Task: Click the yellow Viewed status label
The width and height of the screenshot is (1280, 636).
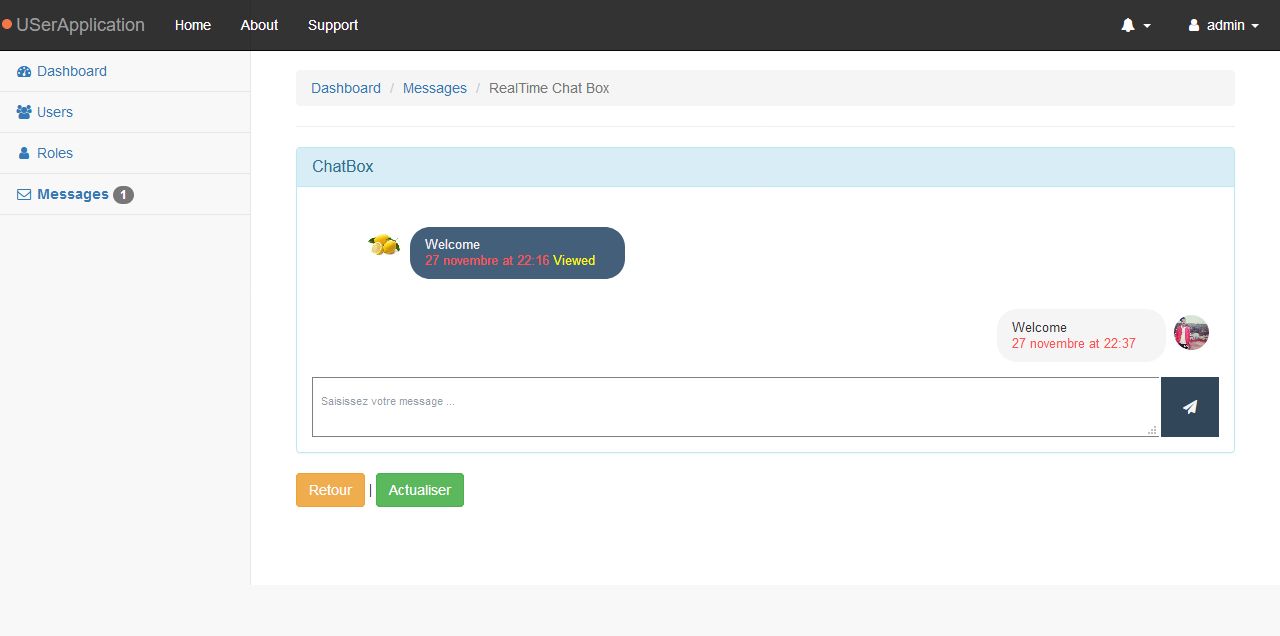Action: point(574,260)
